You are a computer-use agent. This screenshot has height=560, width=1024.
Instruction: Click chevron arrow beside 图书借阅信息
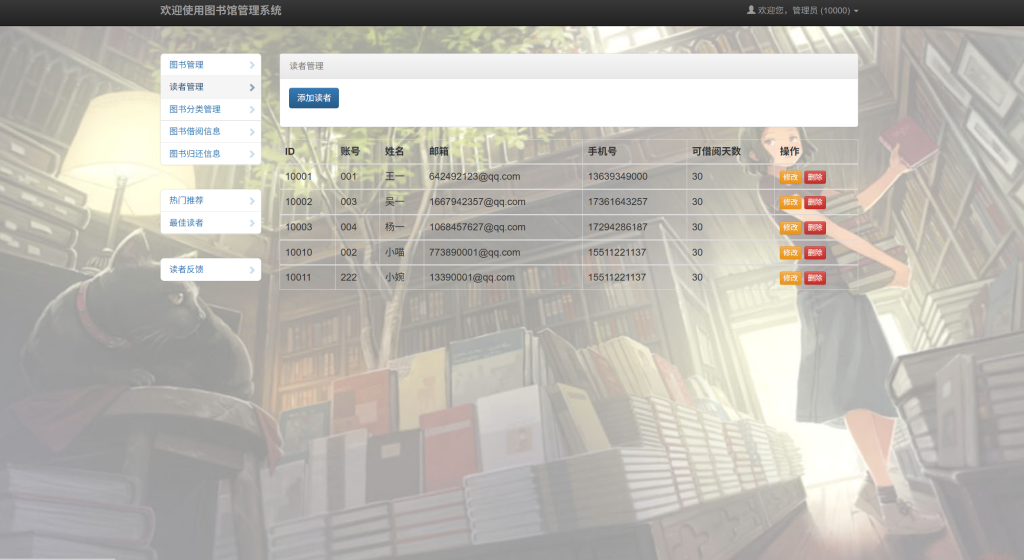click(x=252, y=132)
